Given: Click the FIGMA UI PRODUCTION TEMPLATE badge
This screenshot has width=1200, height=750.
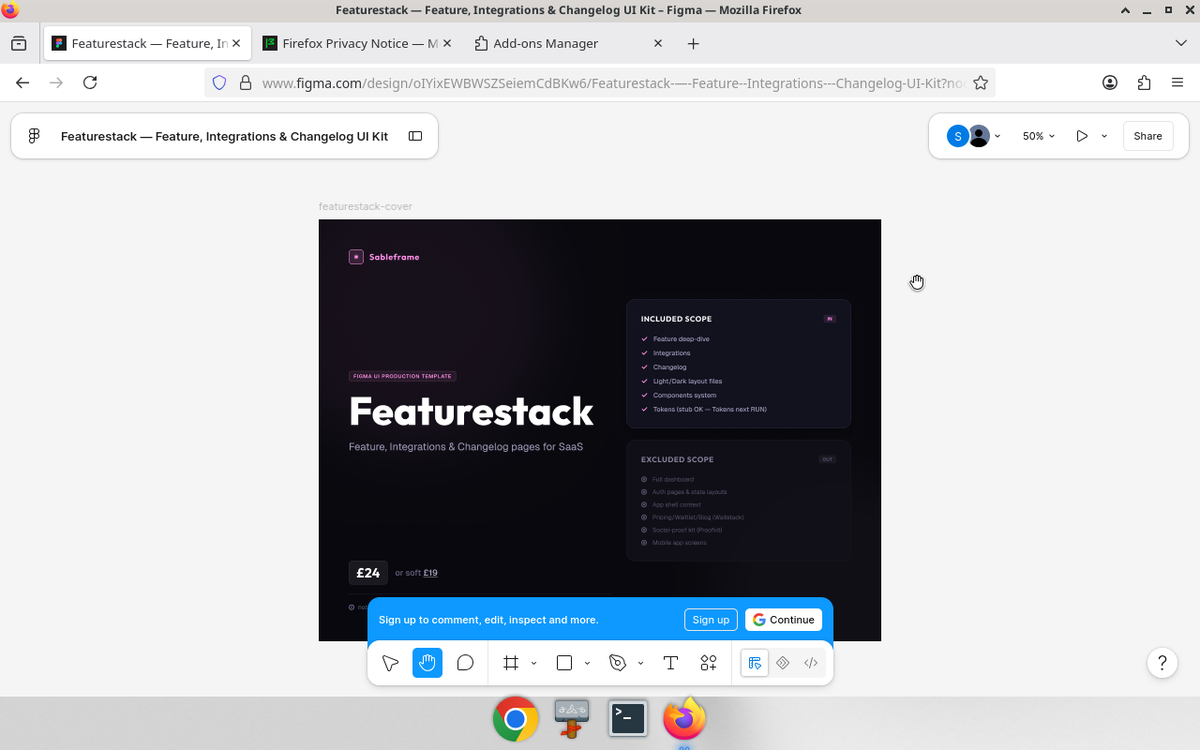Looking at the screenshot, I should tap(402, 376).
